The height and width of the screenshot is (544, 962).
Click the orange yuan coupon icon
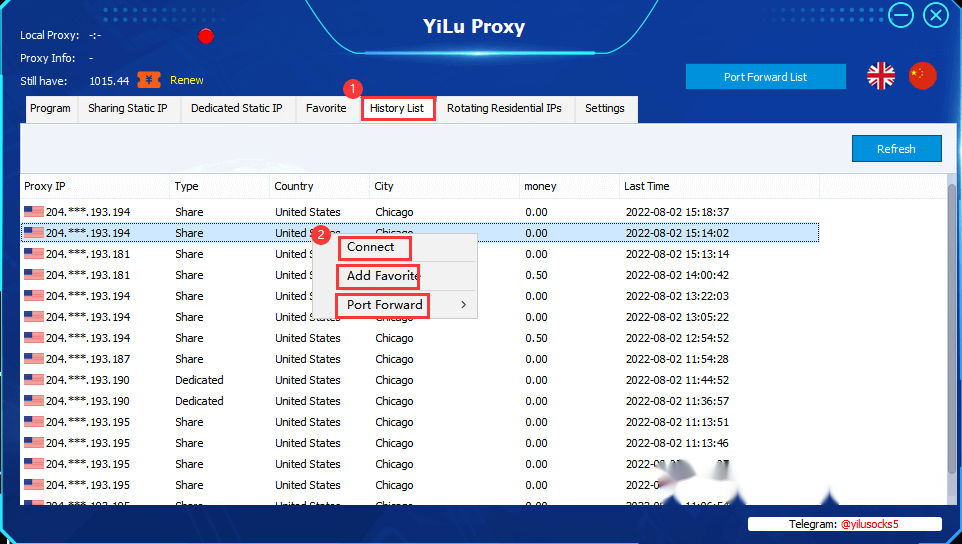point(148,80)
